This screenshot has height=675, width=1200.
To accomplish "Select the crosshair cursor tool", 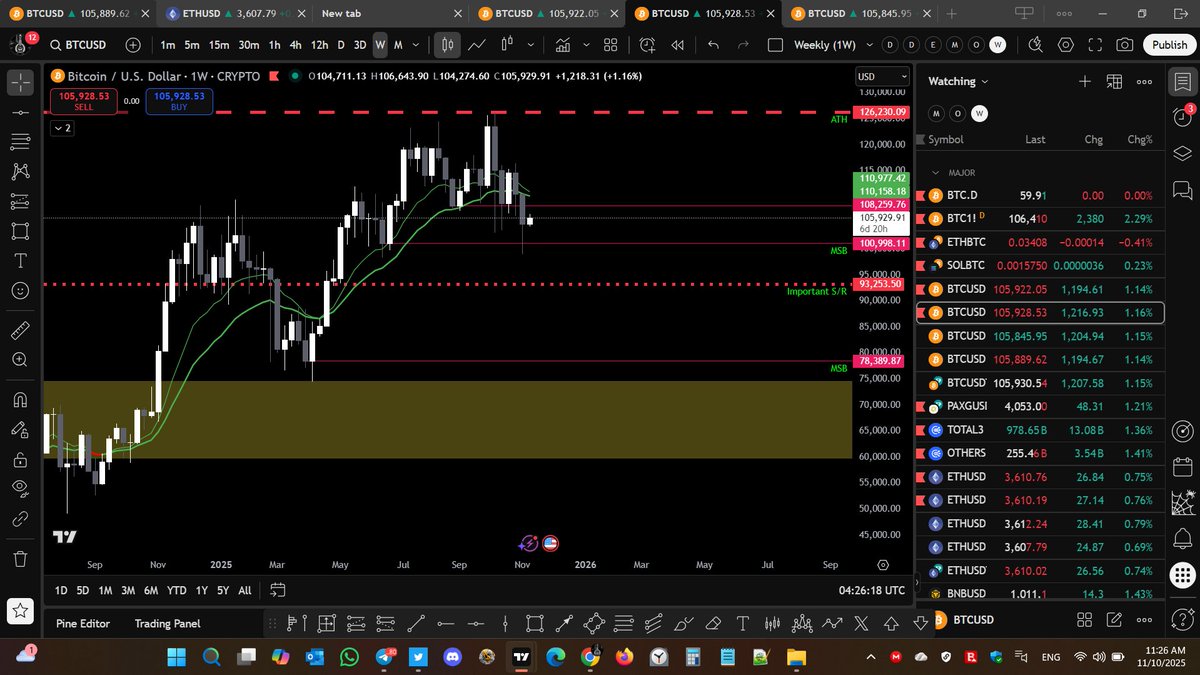I will tap(20, 82).
